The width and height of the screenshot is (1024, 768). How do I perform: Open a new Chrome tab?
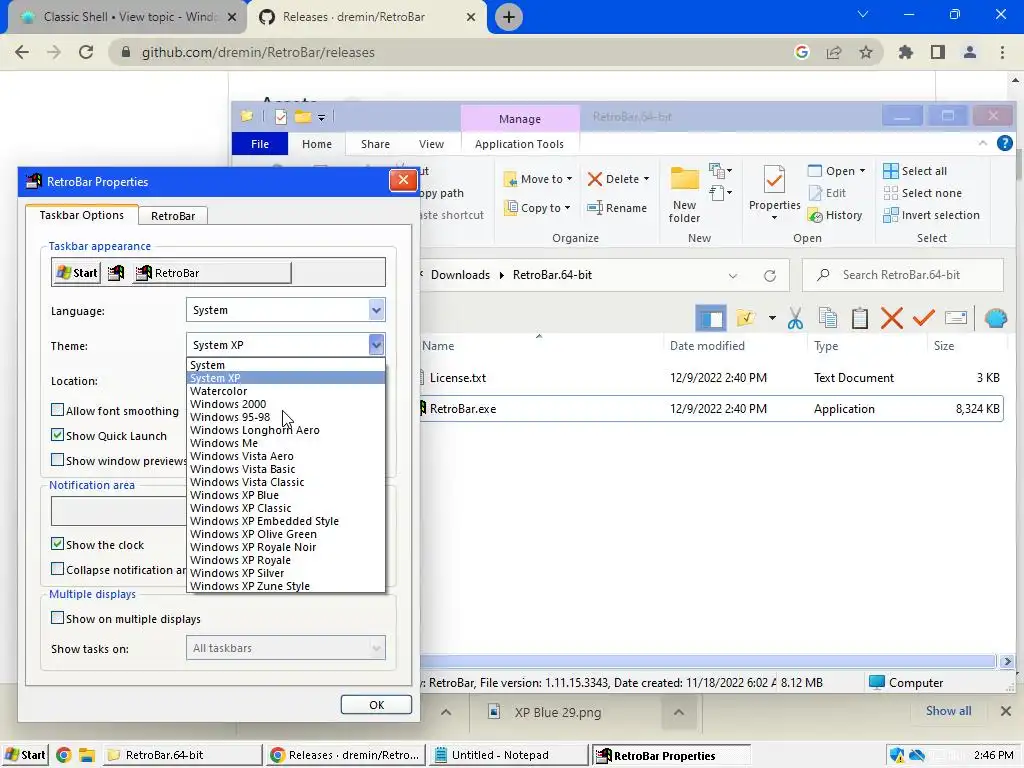click(x=509, y=17)
